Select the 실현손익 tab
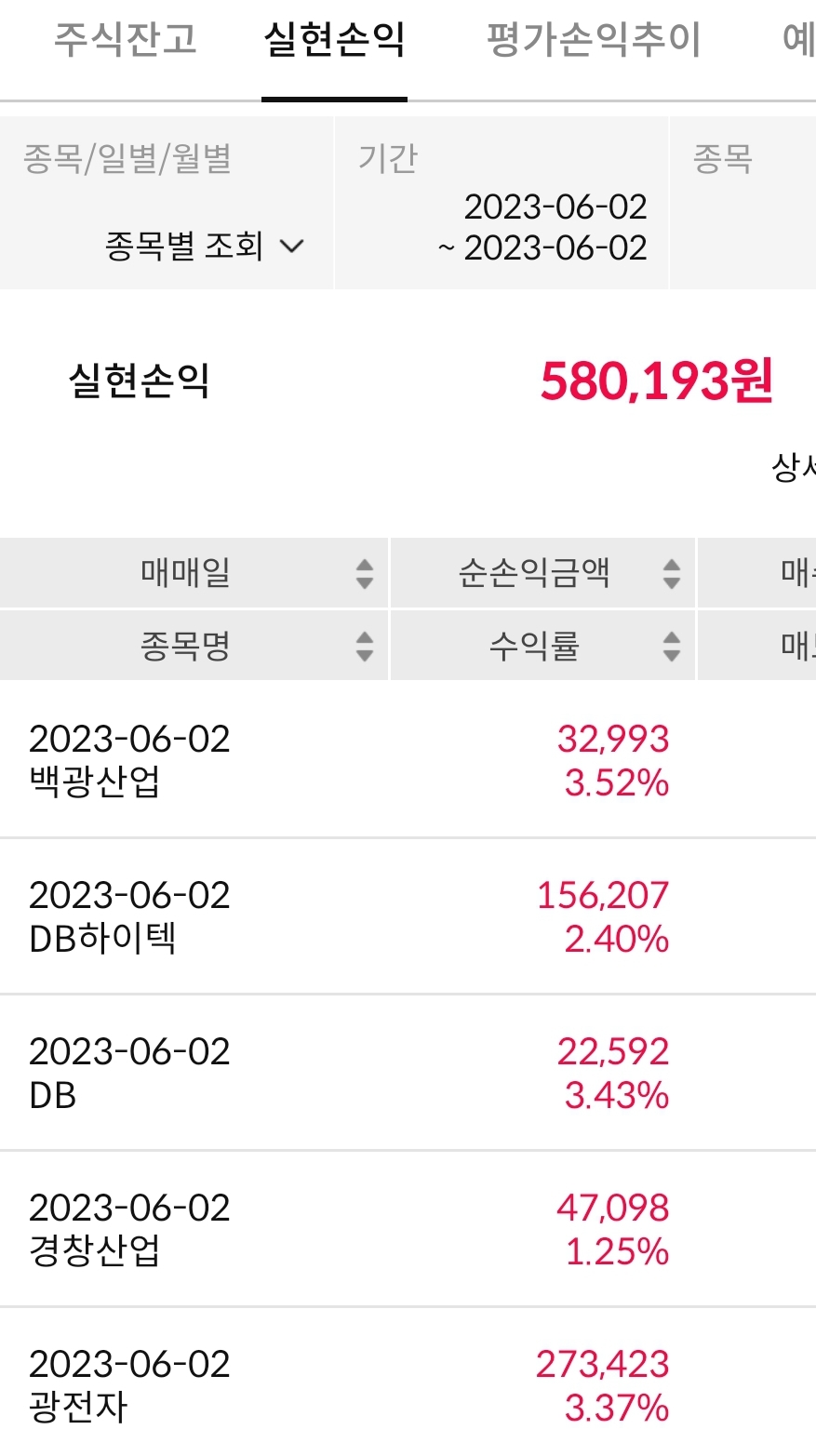 tap(334, 39)
